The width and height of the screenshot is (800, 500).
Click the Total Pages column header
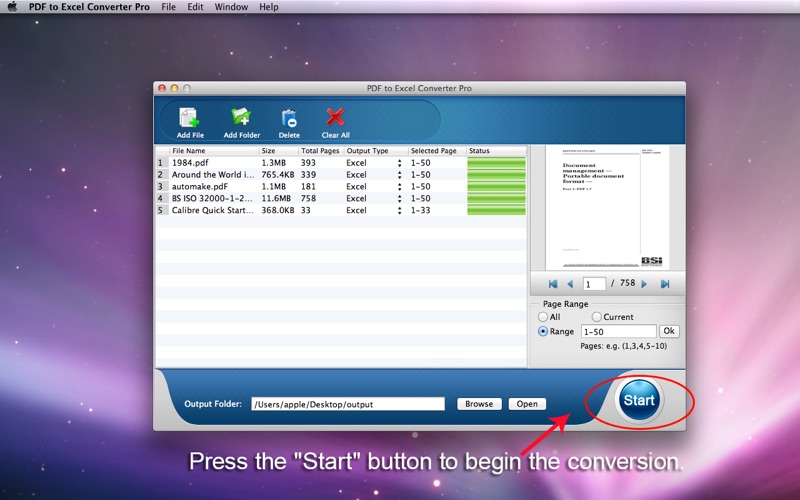320,151
